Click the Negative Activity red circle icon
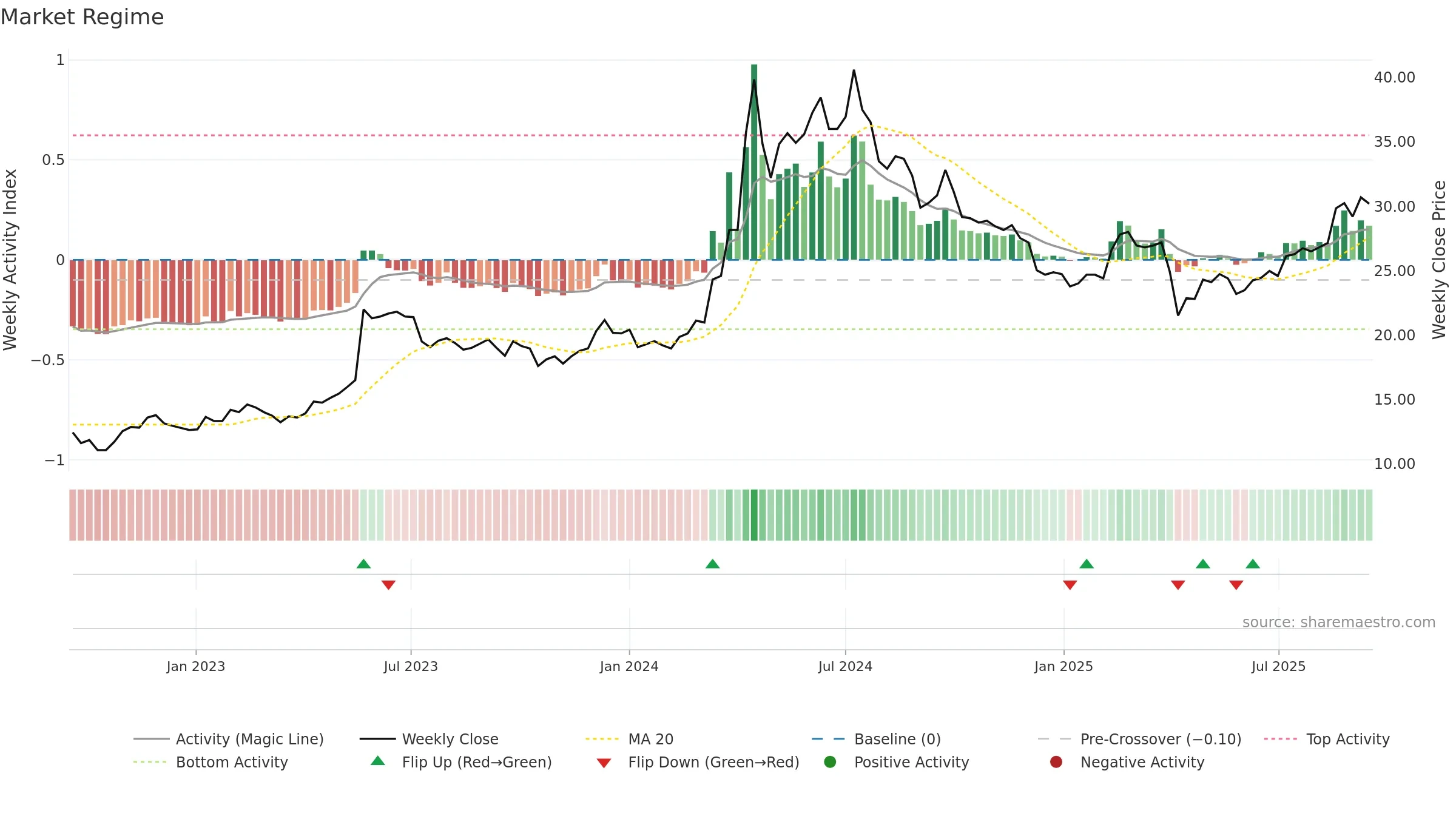The height and width of the screenshot is (819, 1456). 1056,762
